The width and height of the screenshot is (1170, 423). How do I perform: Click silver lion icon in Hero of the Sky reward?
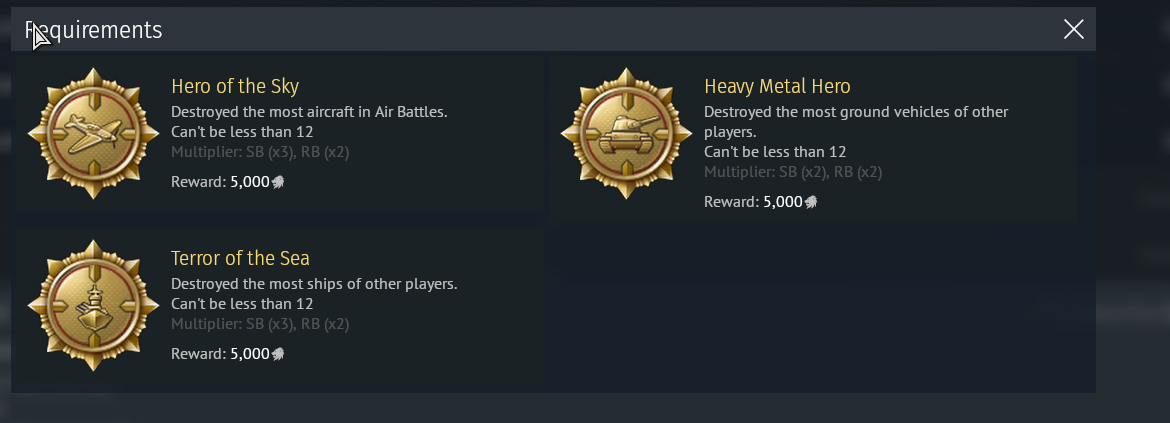tap(278, 182)
